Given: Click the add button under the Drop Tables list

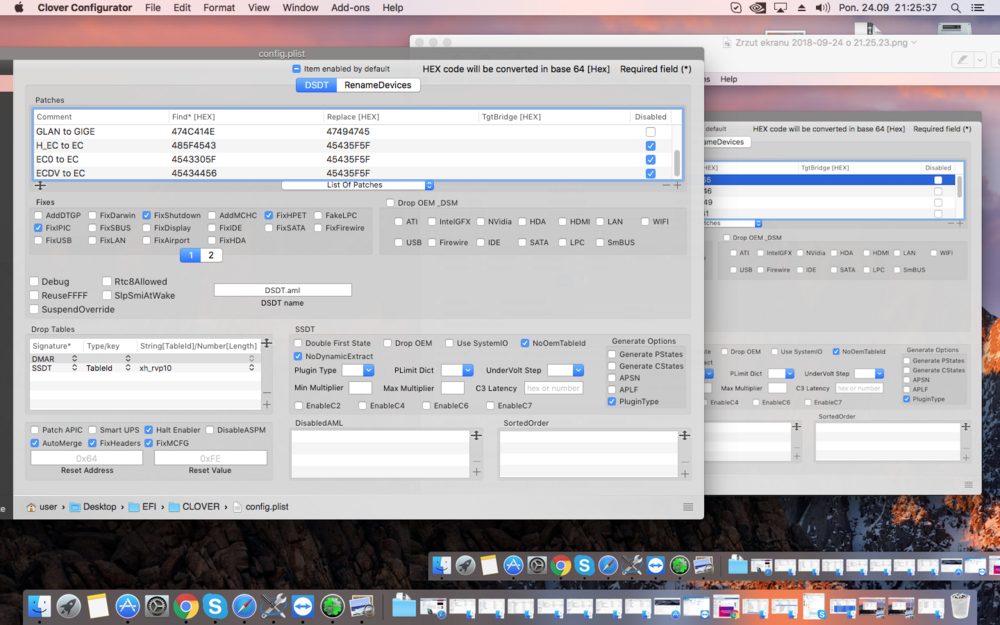Looking at the screenshot, I should click(266, 405).
